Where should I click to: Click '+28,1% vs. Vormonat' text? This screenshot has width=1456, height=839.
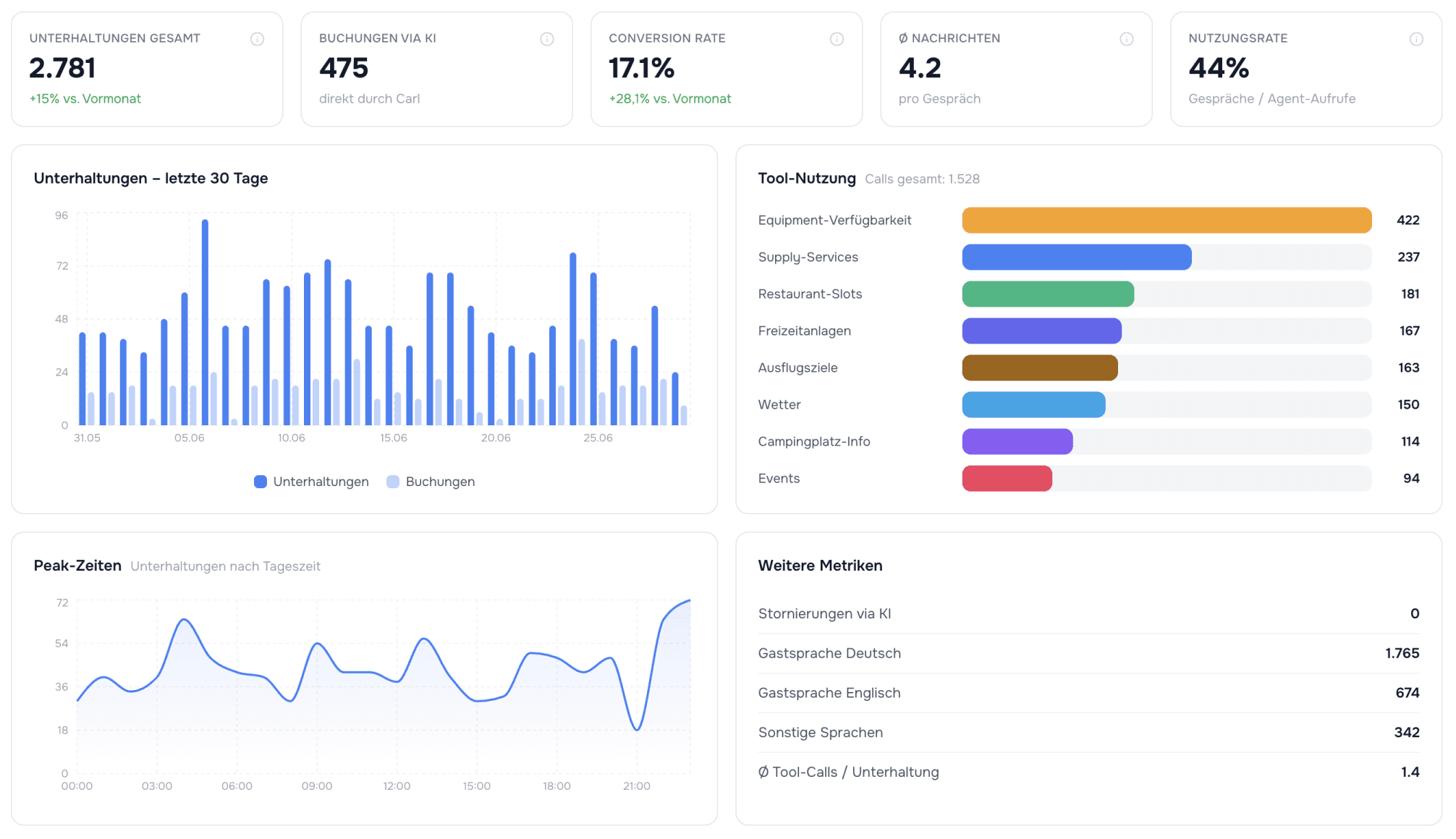670,99
